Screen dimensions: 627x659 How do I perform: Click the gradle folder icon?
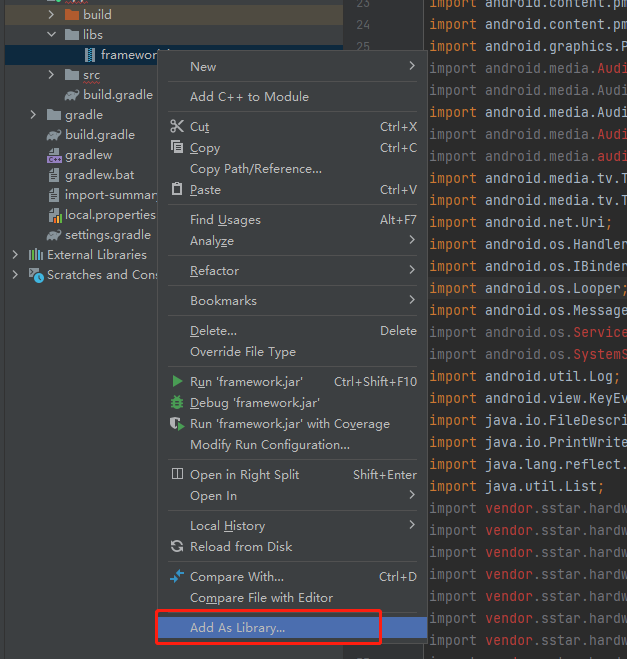[x=54, y=115]
